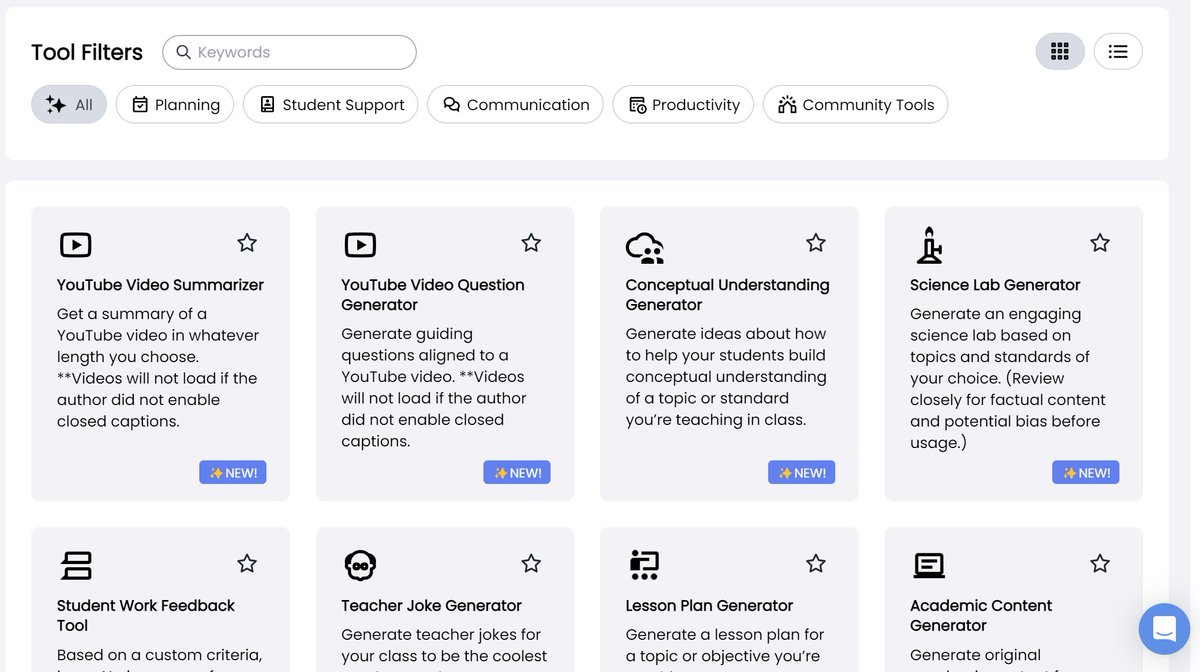This screenshot has width=1200, height=672.
Task: Star the YouTube Video Question Generator
Action: 531,242
